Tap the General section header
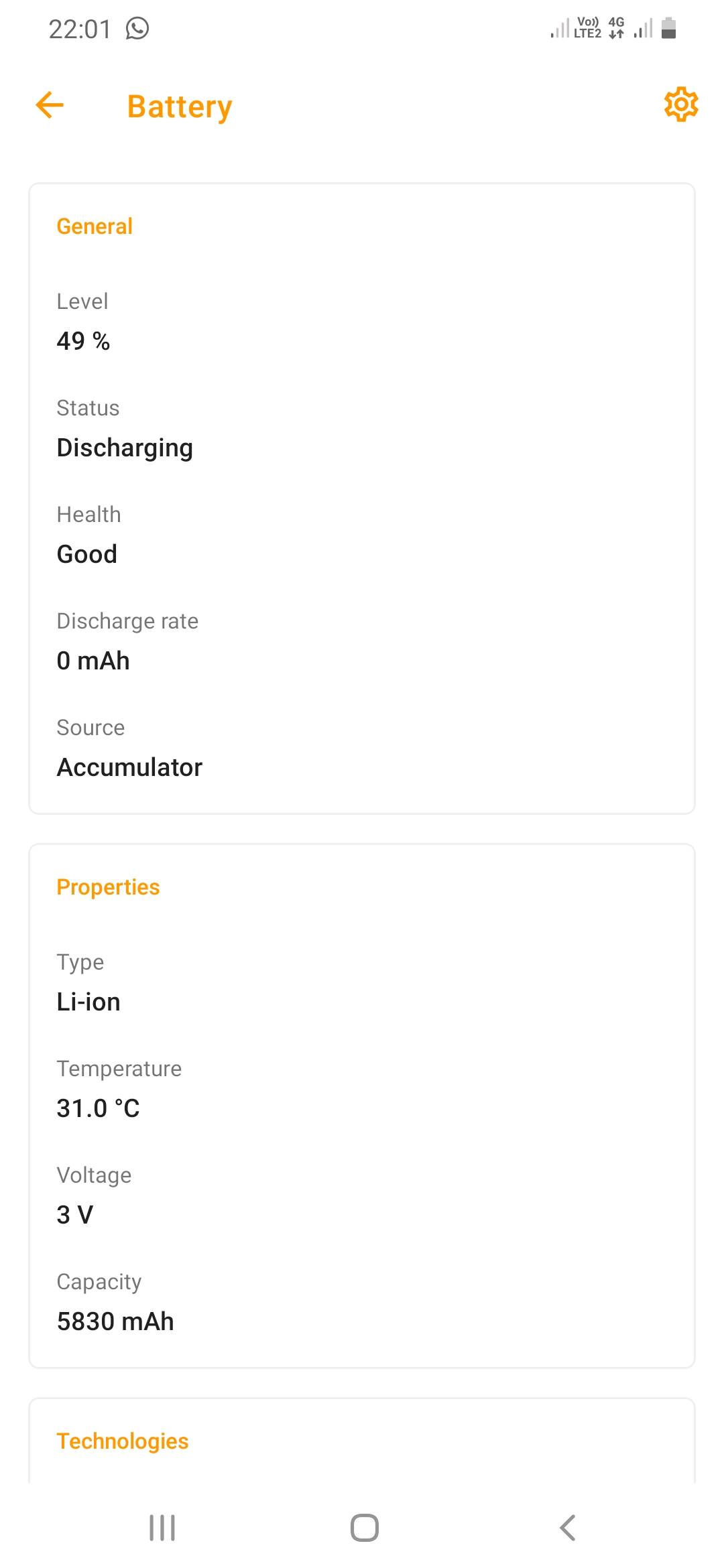The image size is (724, 1568). click(95, 226)
